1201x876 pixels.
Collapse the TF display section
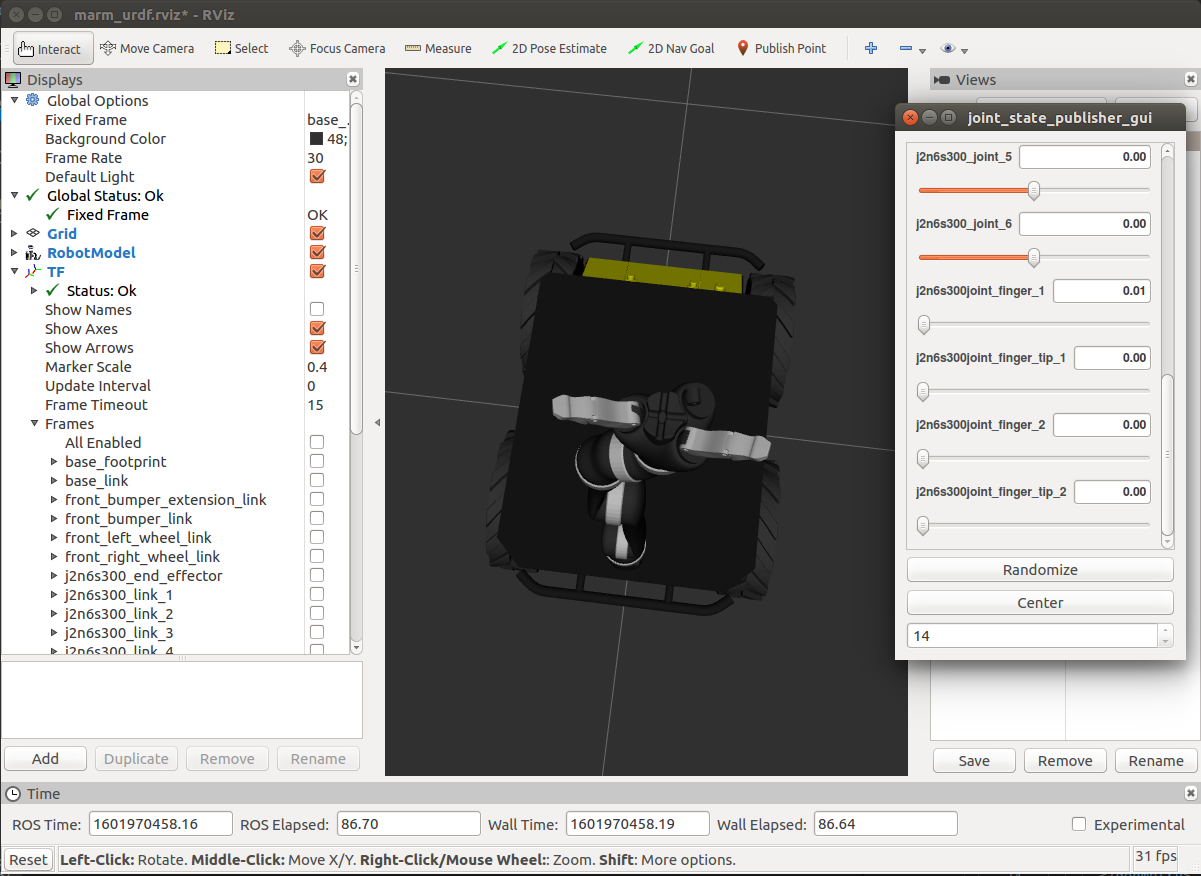point(14,271)
